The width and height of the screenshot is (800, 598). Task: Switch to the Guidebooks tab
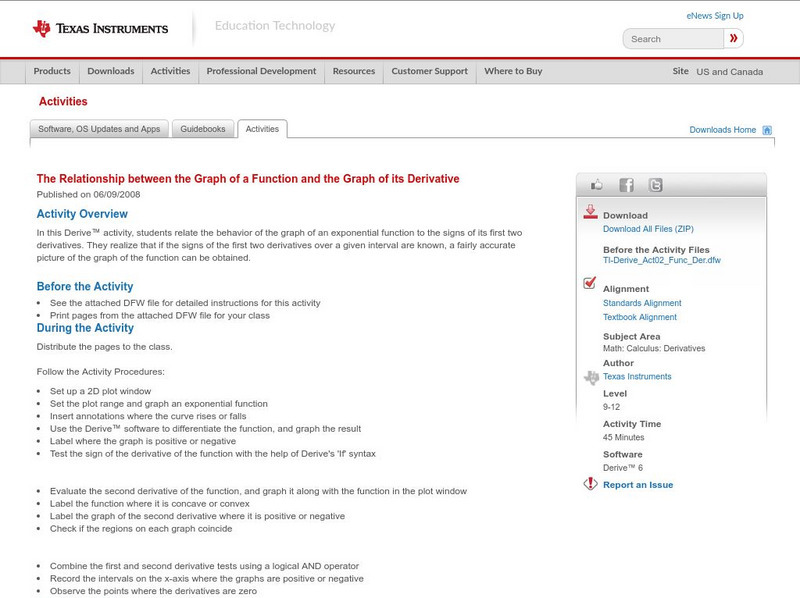click(203, 129)
